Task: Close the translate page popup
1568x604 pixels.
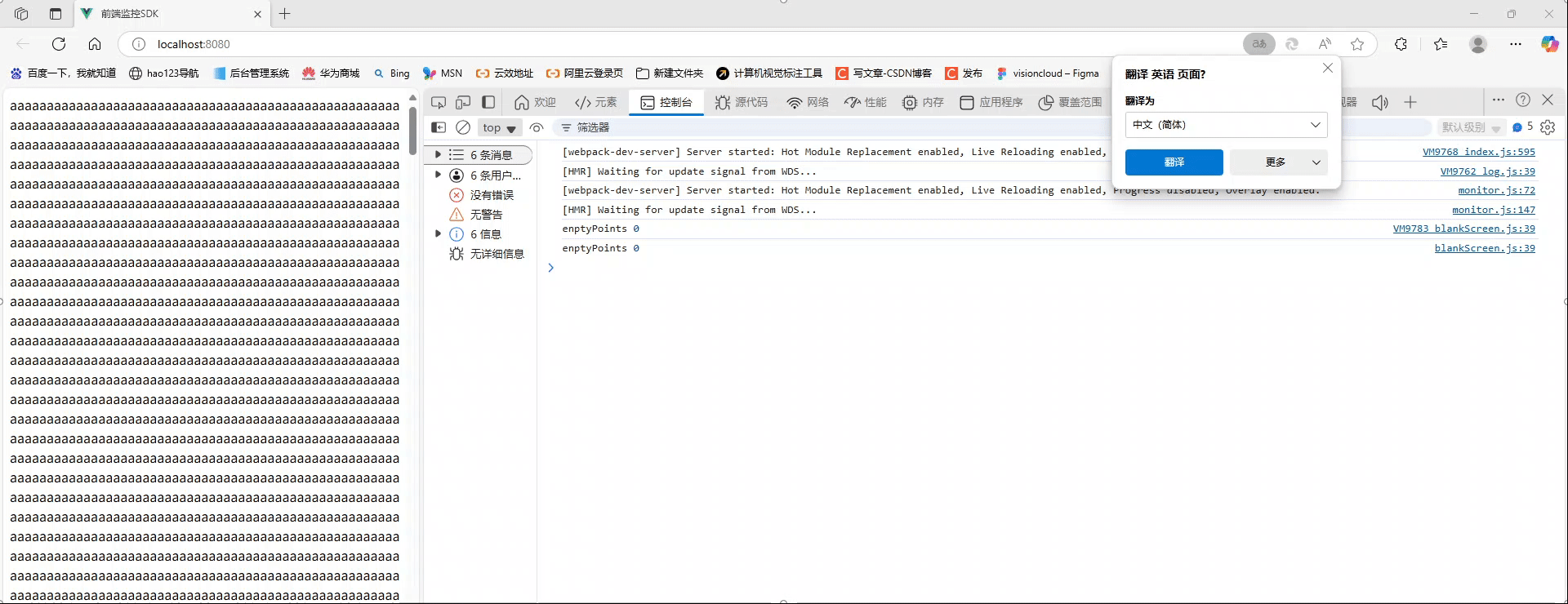Action: click(1327, 69)
